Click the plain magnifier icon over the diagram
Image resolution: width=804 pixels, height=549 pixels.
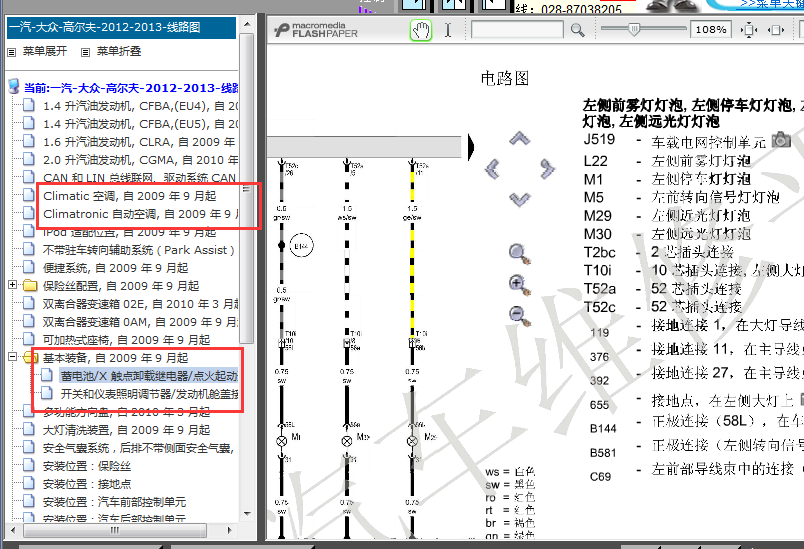coord(519,254)
